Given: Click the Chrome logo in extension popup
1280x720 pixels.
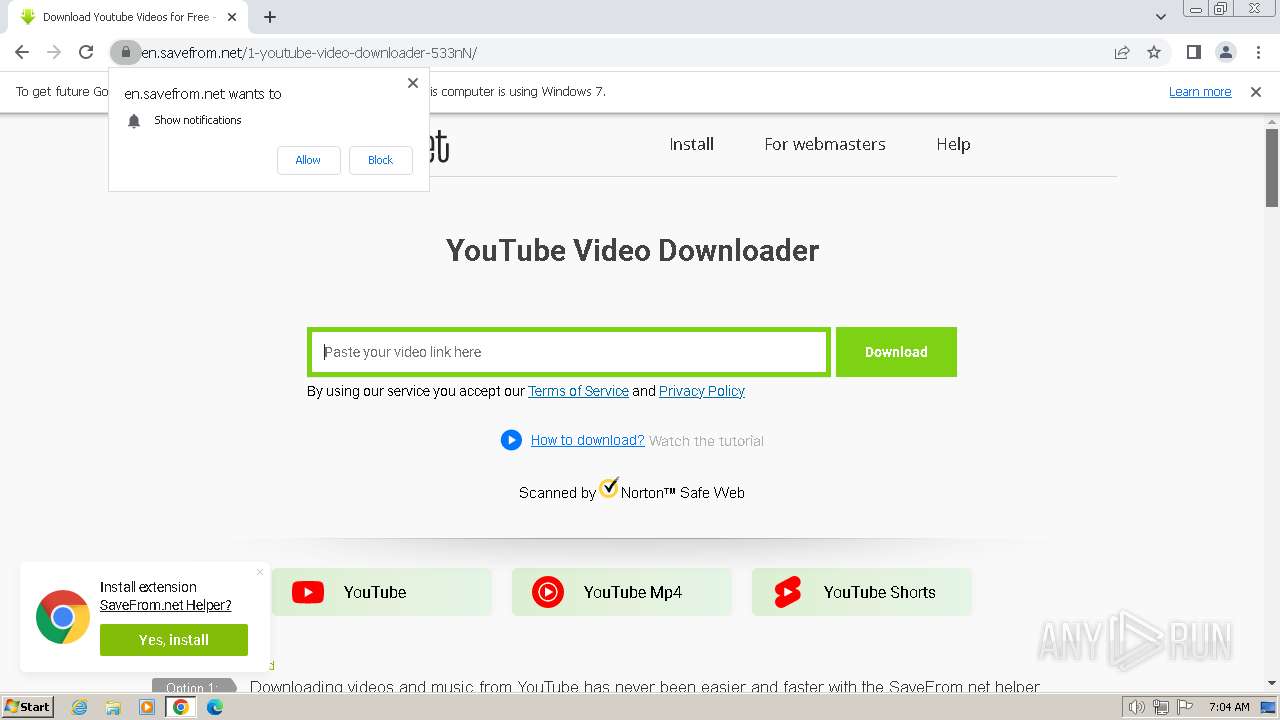Looking at the screenshot, I should pos(63,616).
